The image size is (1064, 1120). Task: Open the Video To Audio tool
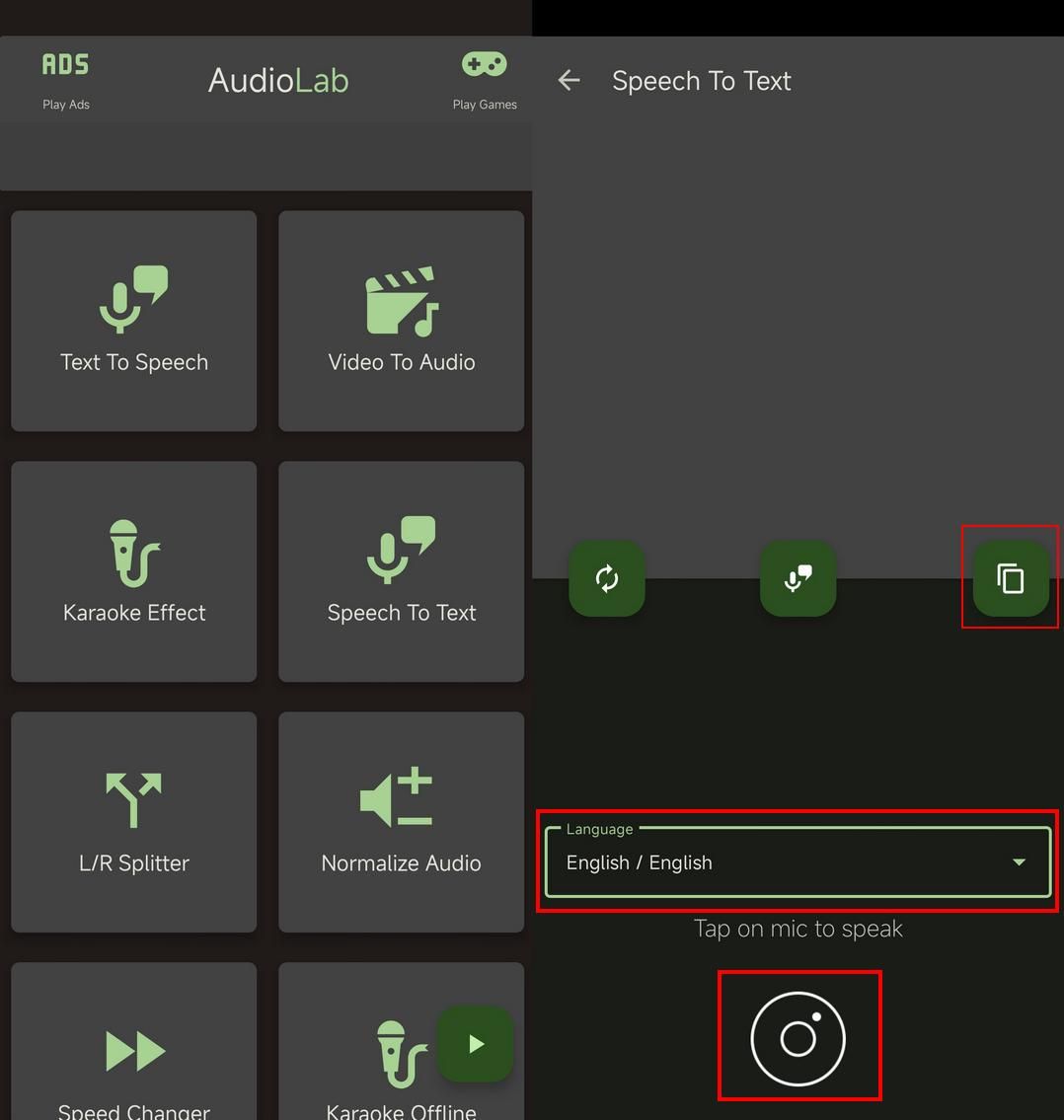coord(401,321)
